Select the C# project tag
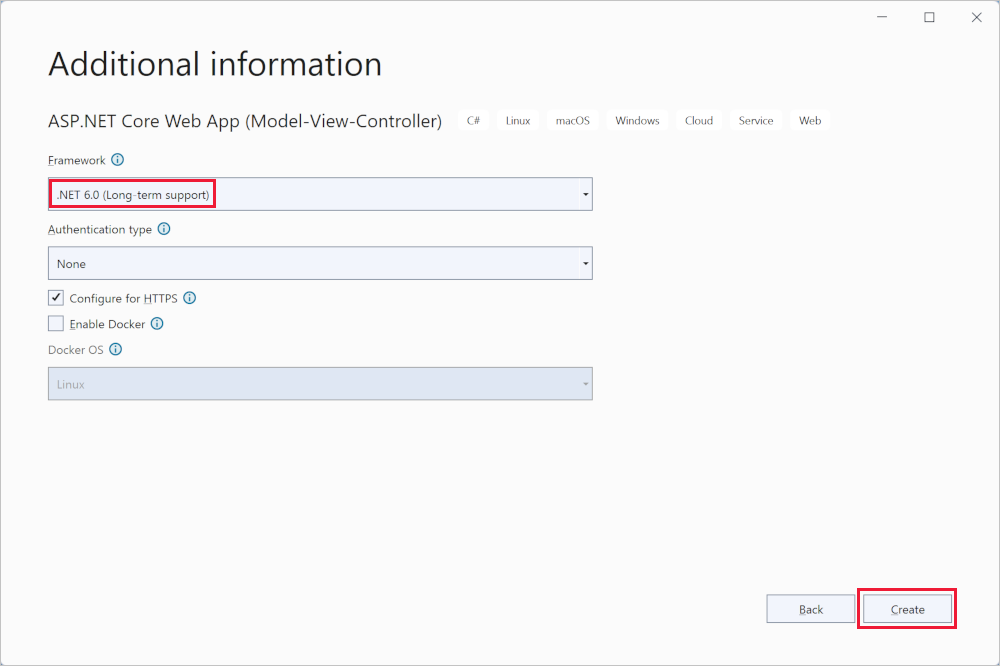The image size is (1000, 666). pyautogui.click(x=473, y=120)
